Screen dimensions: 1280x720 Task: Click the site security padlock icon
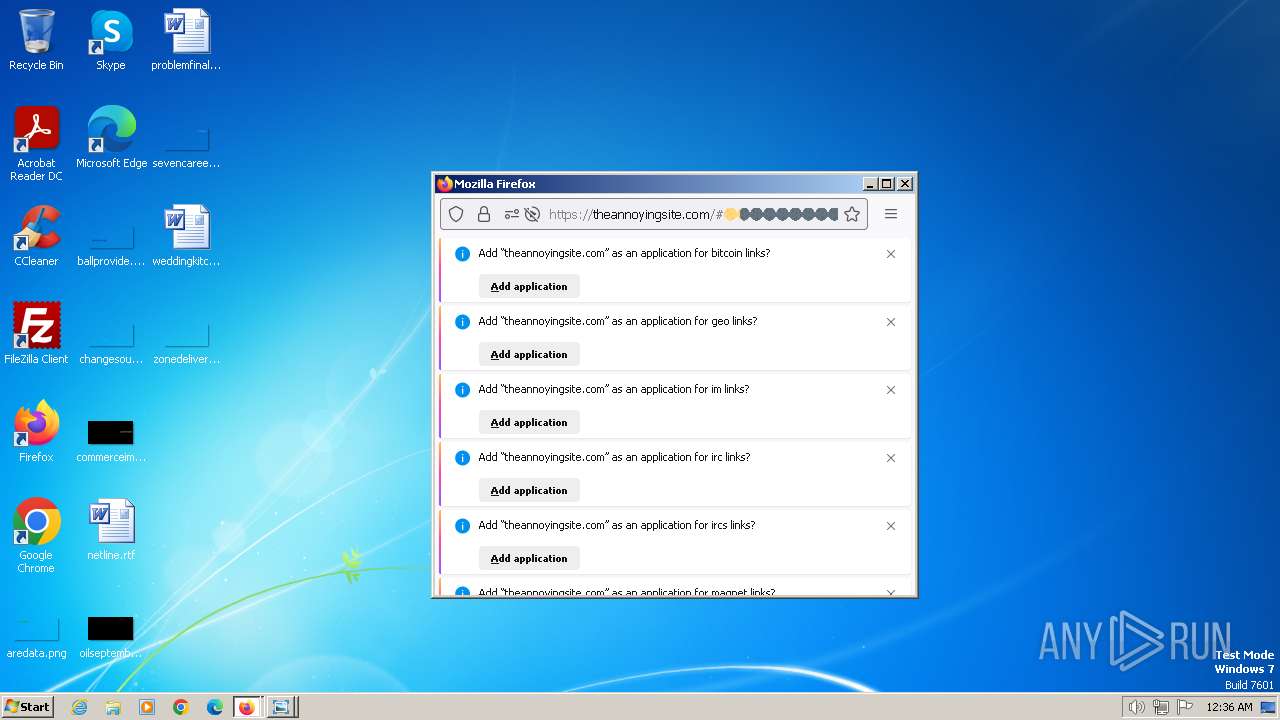pos(484,214)
